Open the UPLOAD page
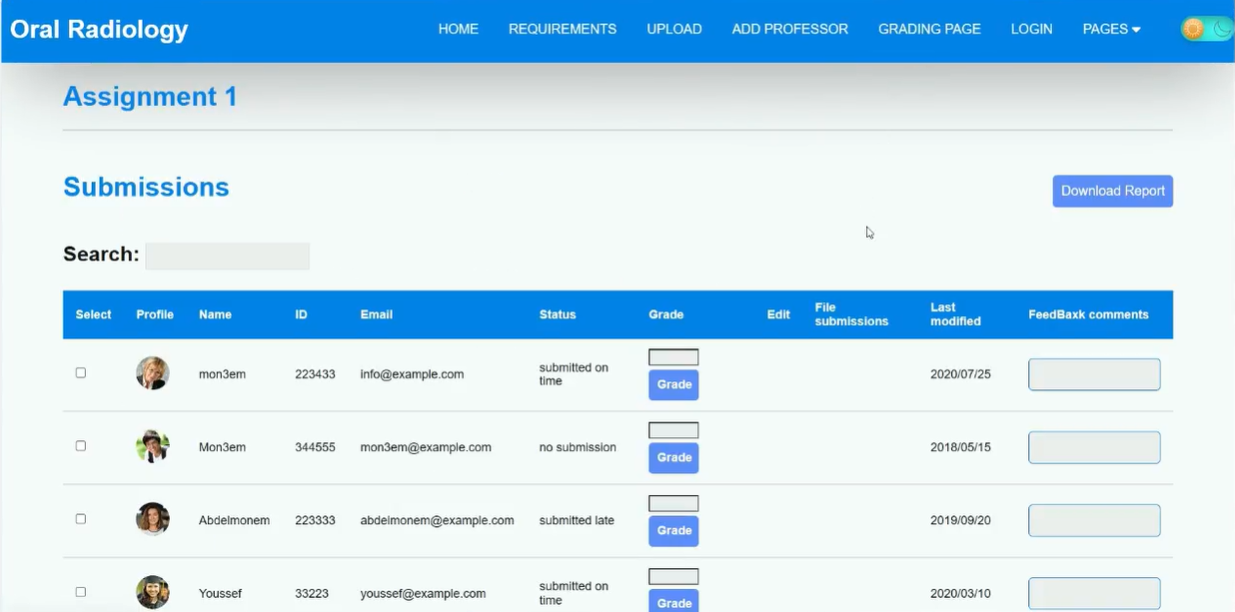1235x612 pixels. (674, 29)
